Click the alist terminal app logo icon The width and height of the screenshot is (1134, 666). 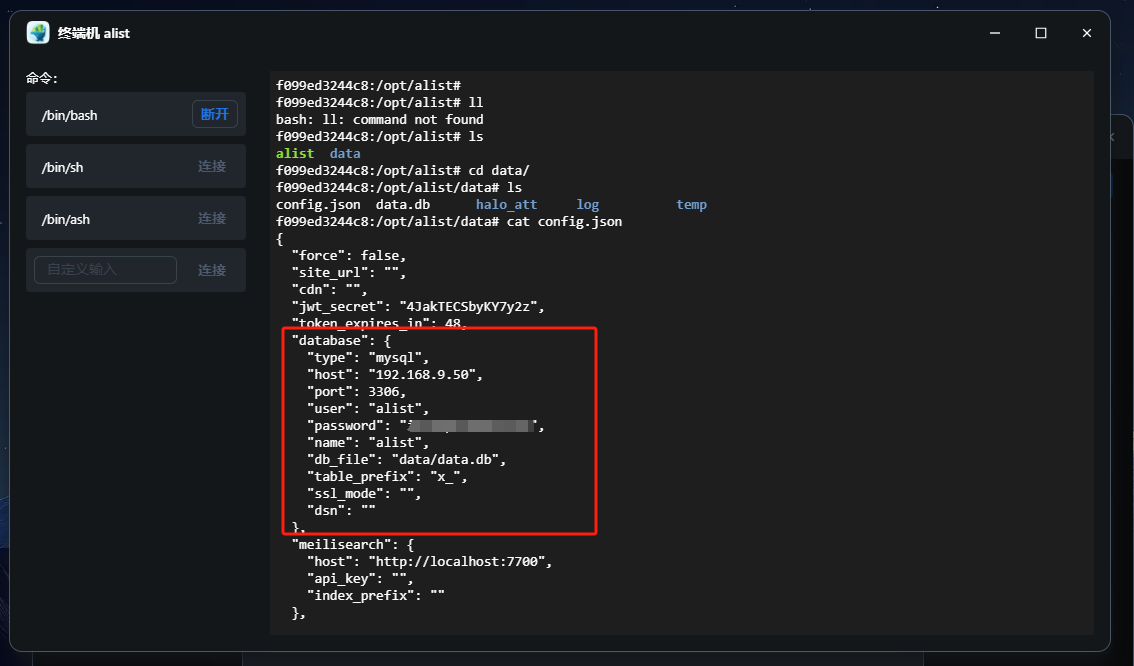coord(38,33)
